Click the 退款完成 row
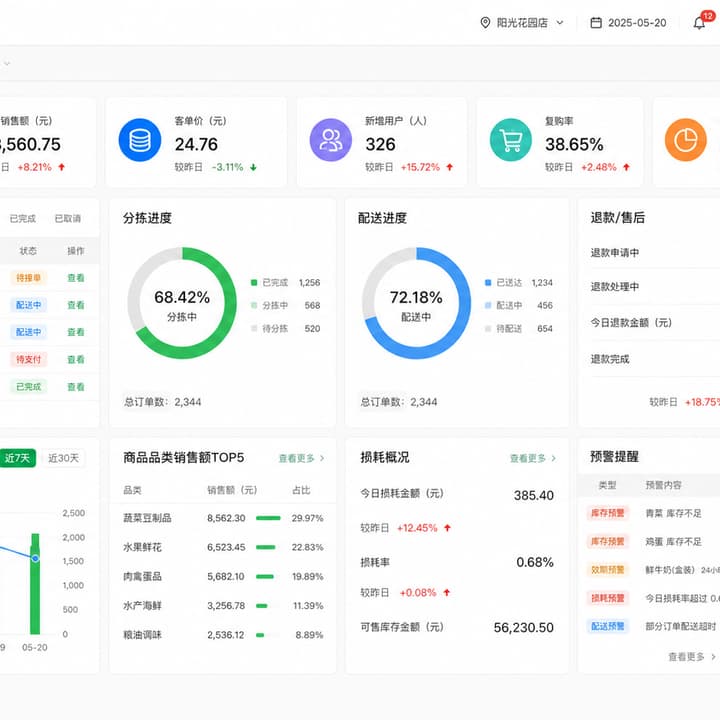The height and width of the screenshot is (720, 720). [x=649, y=359]
